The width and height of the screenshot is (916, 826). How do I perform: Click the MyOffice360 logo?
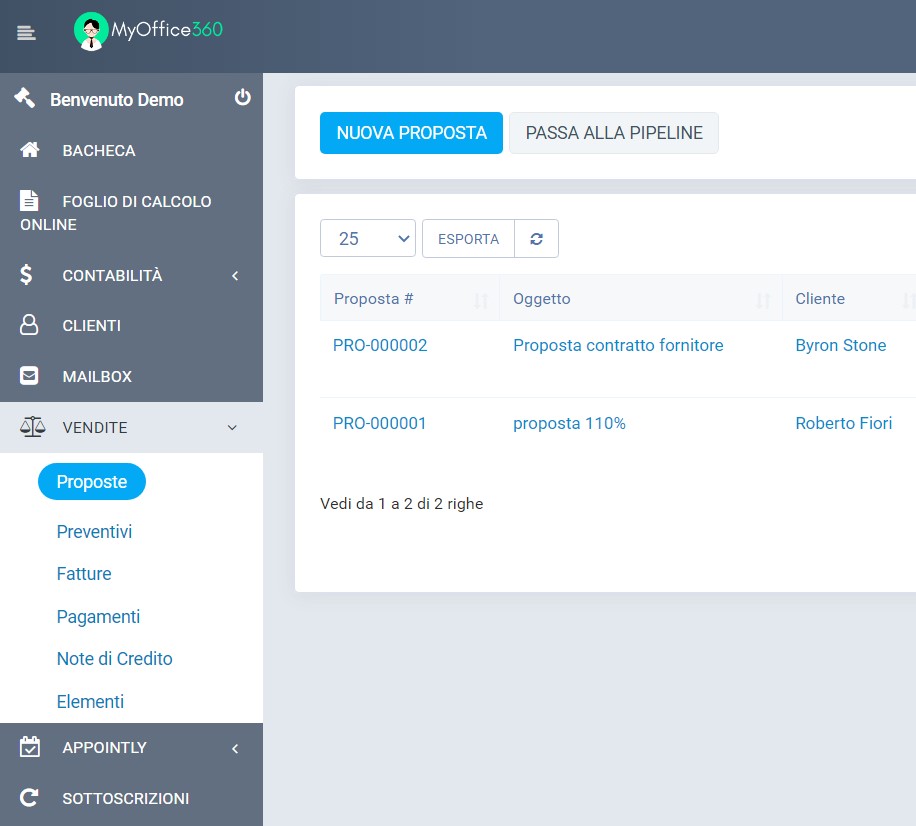pyautogui.click(x=148, y=30)
